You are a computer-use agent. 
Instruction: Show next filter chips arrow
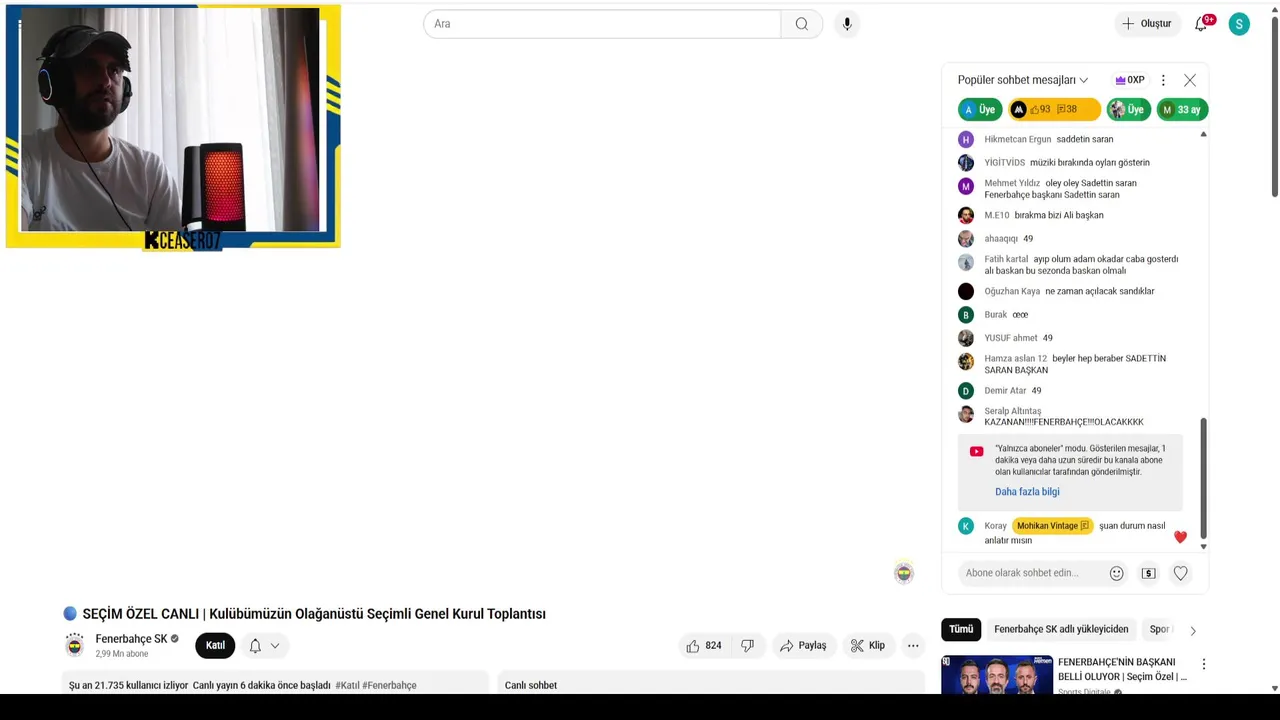tap(1192, 630)
